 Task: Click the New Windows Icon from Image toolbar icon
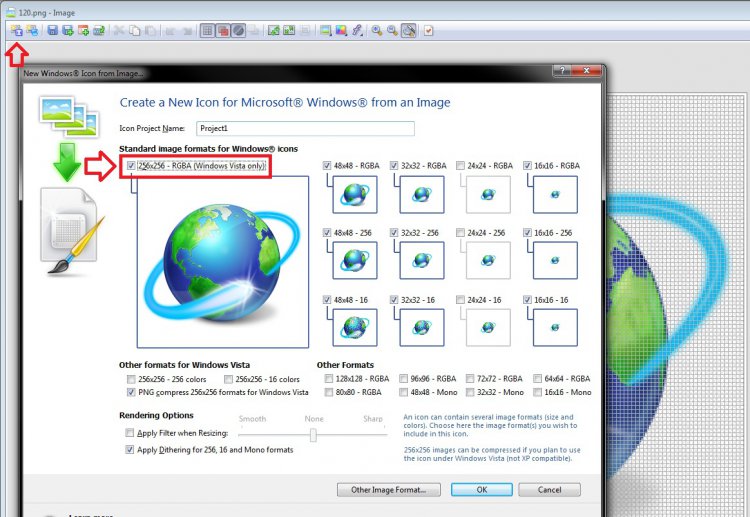[x=17, y=31]
